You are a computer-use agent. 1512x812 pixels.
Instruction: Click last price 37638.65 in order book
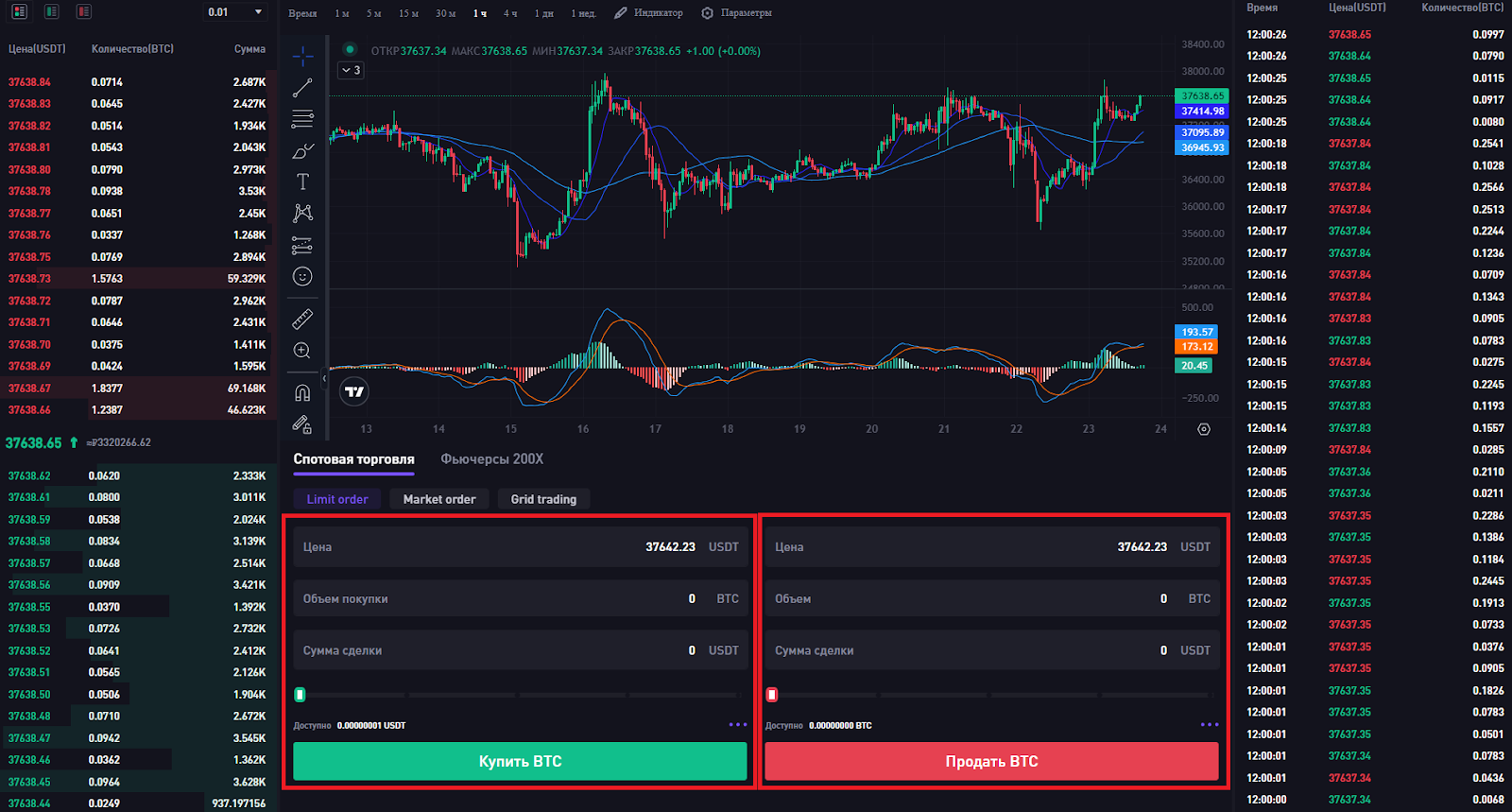coord(34,442)
